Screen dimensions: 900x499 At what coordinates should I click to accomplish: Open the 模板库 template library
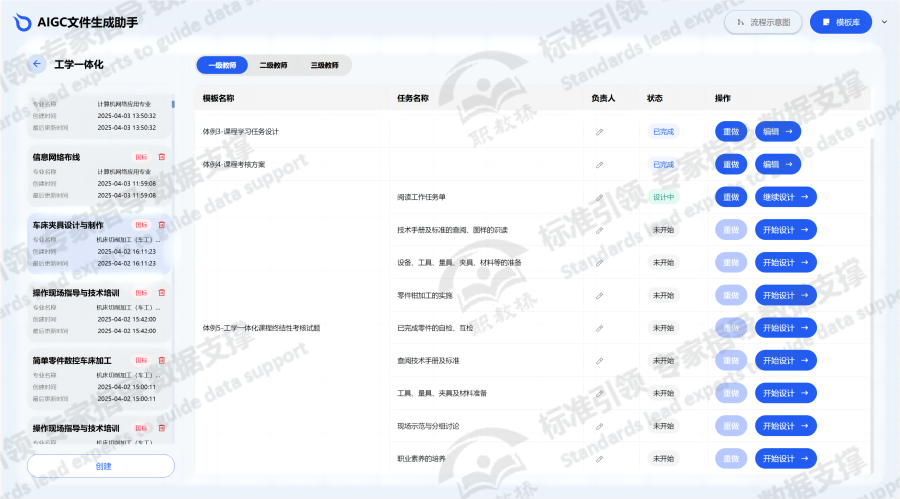840,22
